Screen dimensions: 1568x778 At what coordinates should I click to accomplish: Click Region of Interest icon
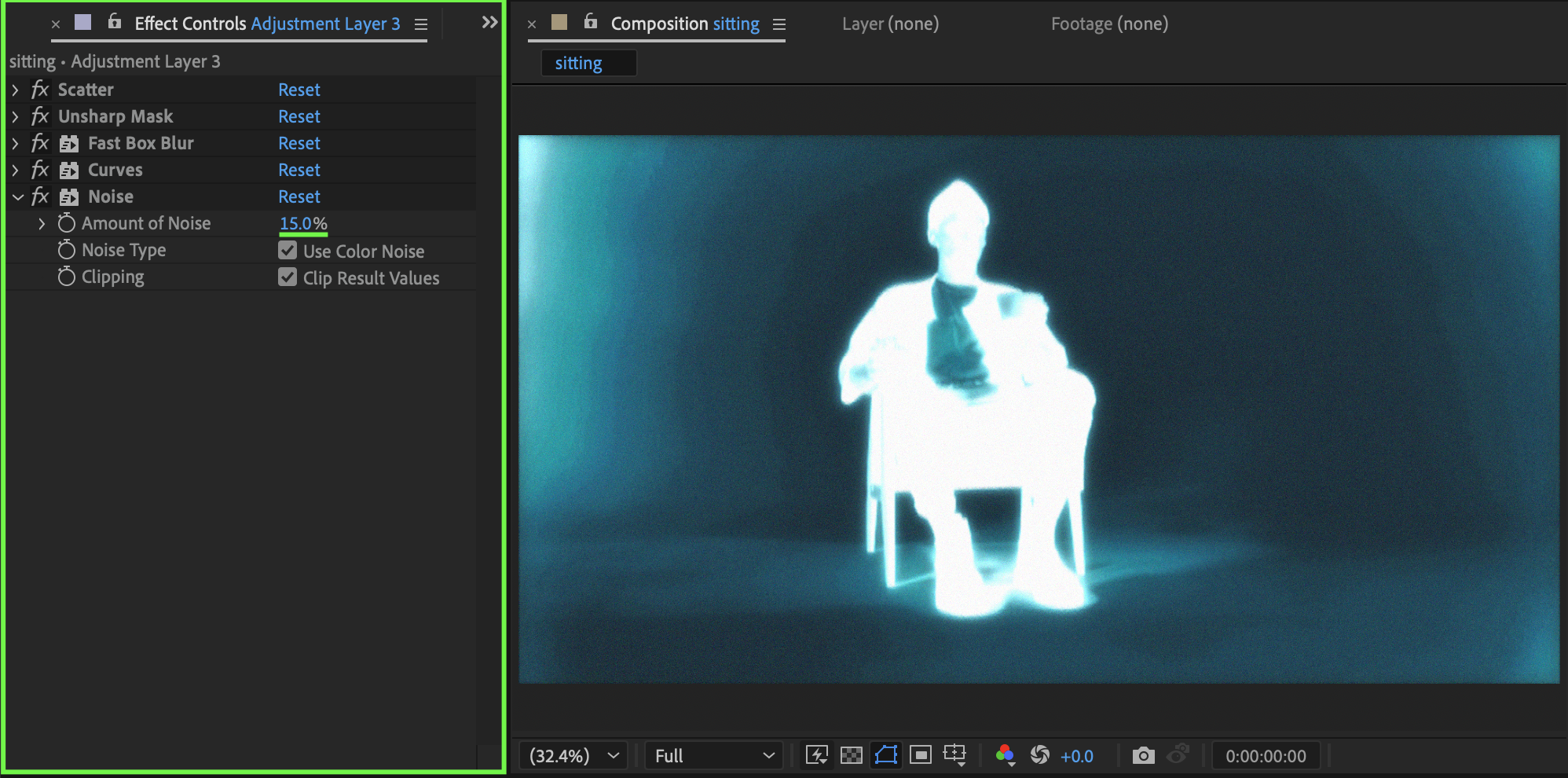click(x=921, y=755)
